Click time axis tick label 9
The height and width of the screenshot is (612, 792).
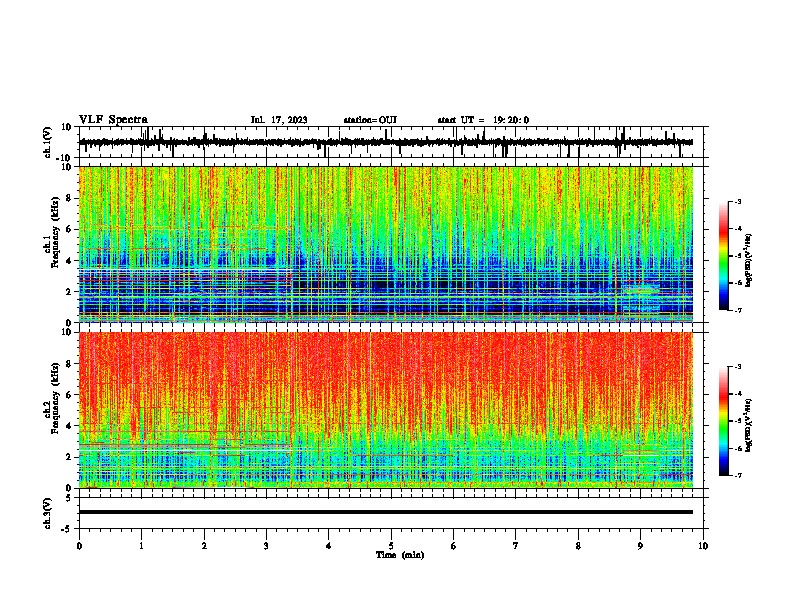coord(640,546)
